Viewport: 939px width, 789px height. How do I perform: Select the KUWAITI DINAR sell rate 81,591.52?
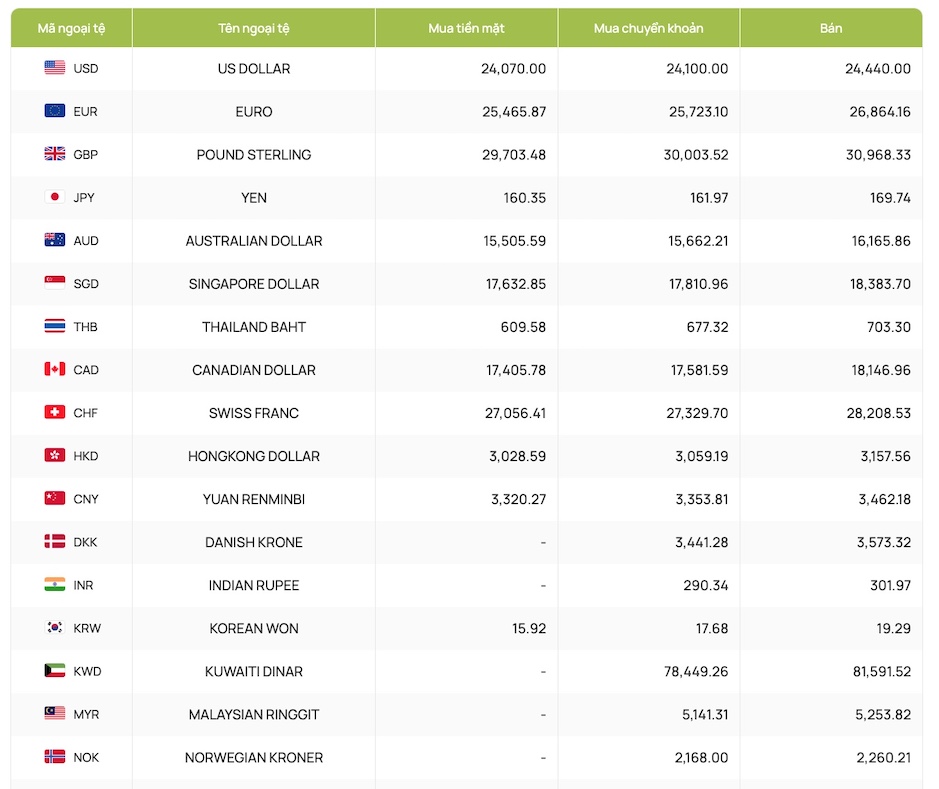(881, 672)
